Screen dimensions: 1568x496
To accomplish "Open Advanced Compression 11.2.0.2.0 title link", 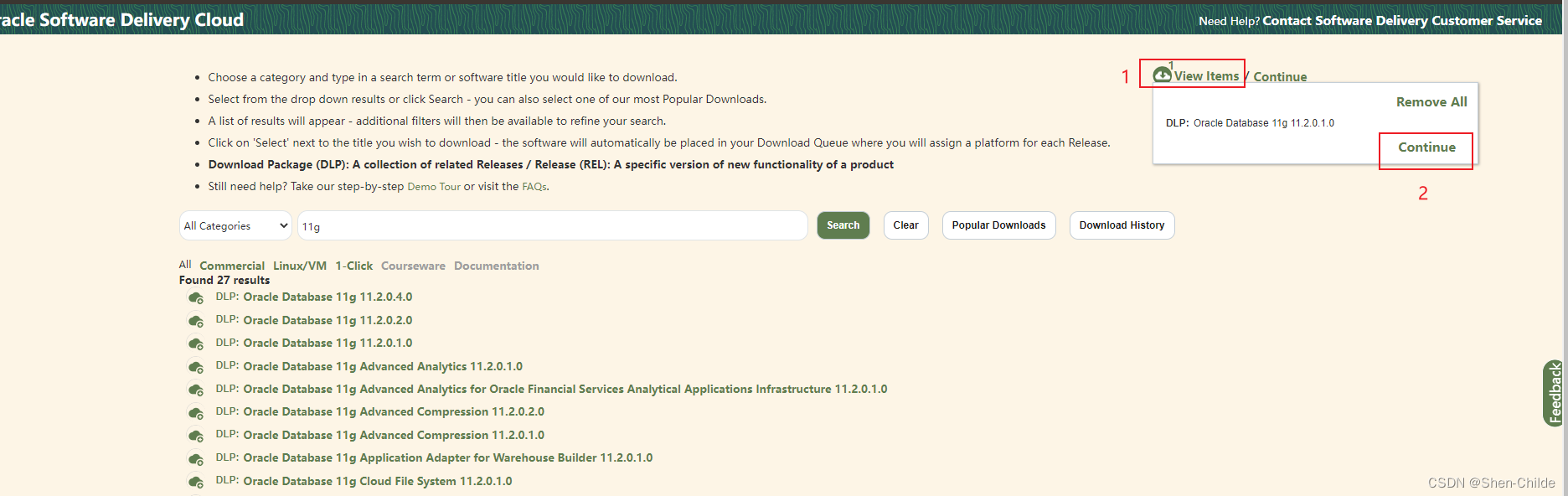I will 394,411.
